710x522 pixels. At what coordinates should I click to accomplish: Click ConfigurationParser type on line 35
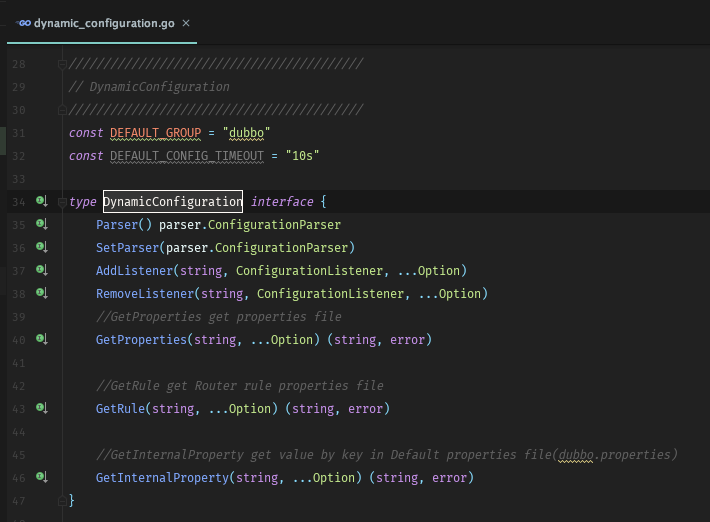pyautogui.click(x=274, y=225)
